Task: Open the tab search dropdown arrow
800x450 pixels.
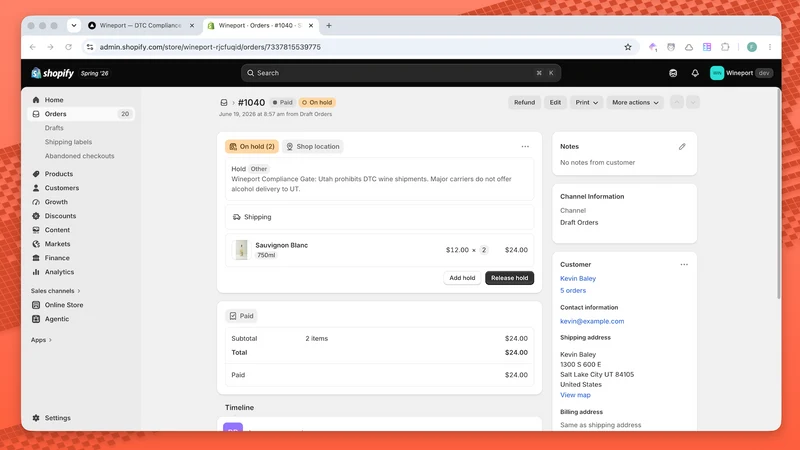Action: point(74,26)
